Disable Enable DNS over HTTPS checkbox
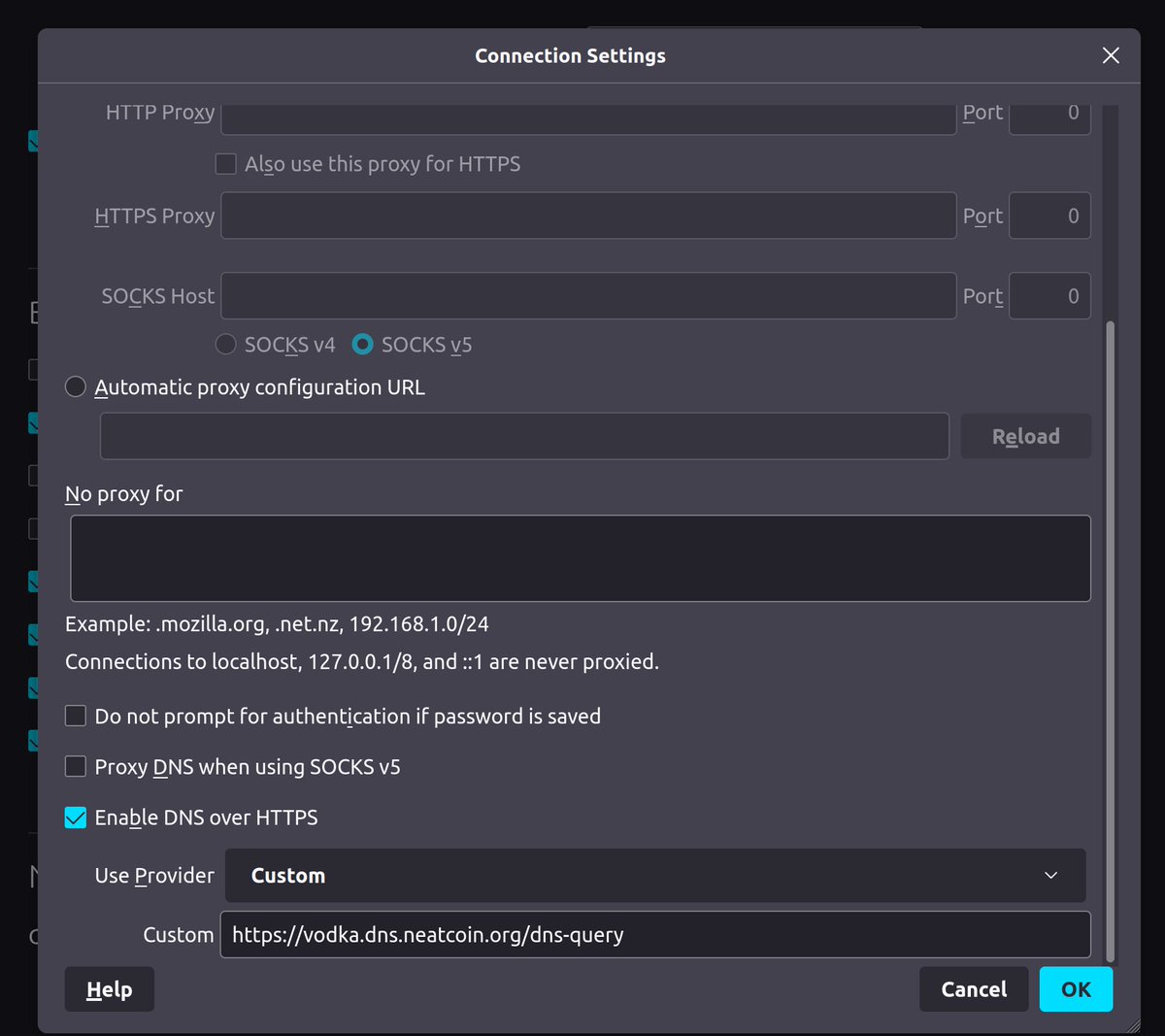The image size is (1165, 1036). pos(76,818)
